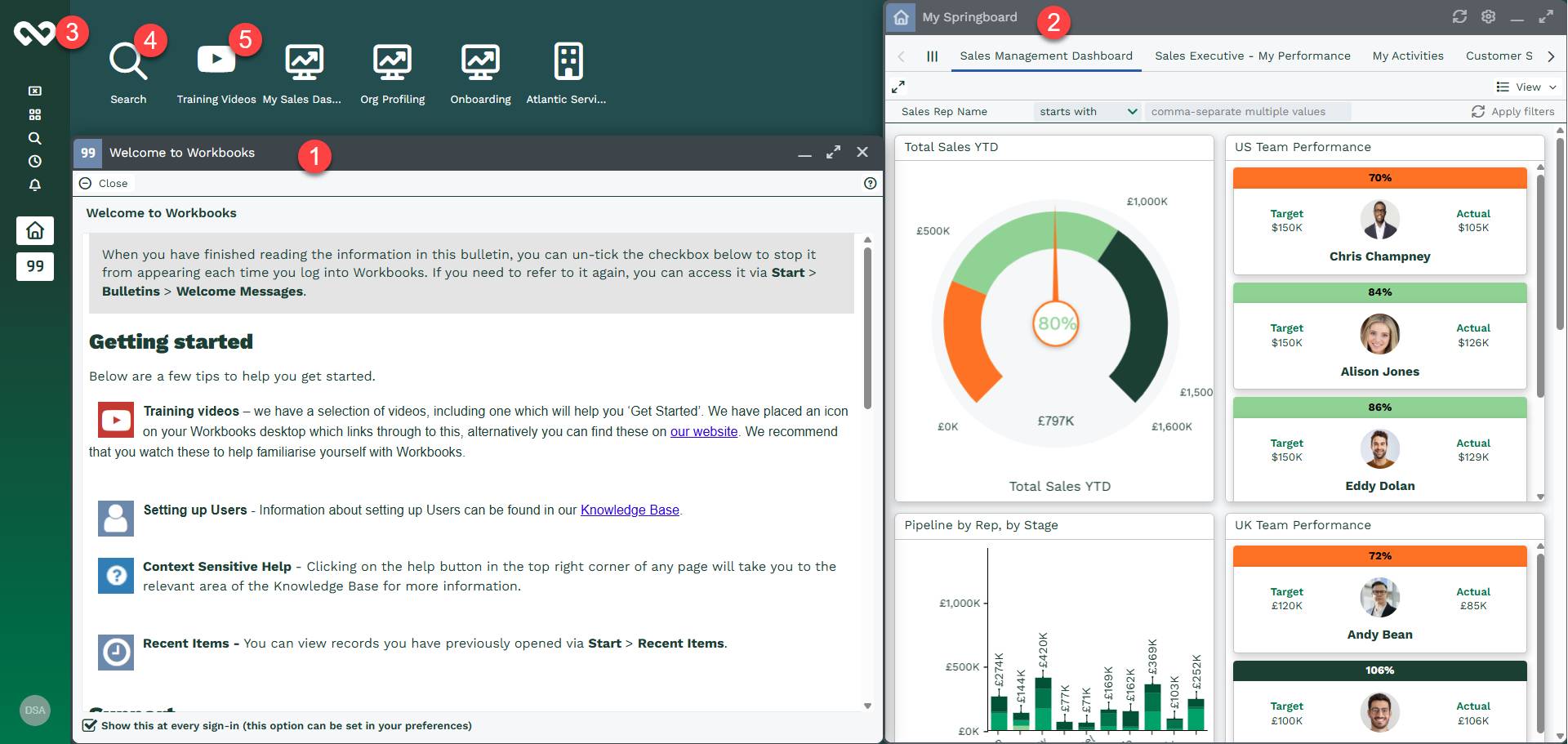Open the Training Videos desktop icon
Viewport: 1568px width, 744px height.
216,61
